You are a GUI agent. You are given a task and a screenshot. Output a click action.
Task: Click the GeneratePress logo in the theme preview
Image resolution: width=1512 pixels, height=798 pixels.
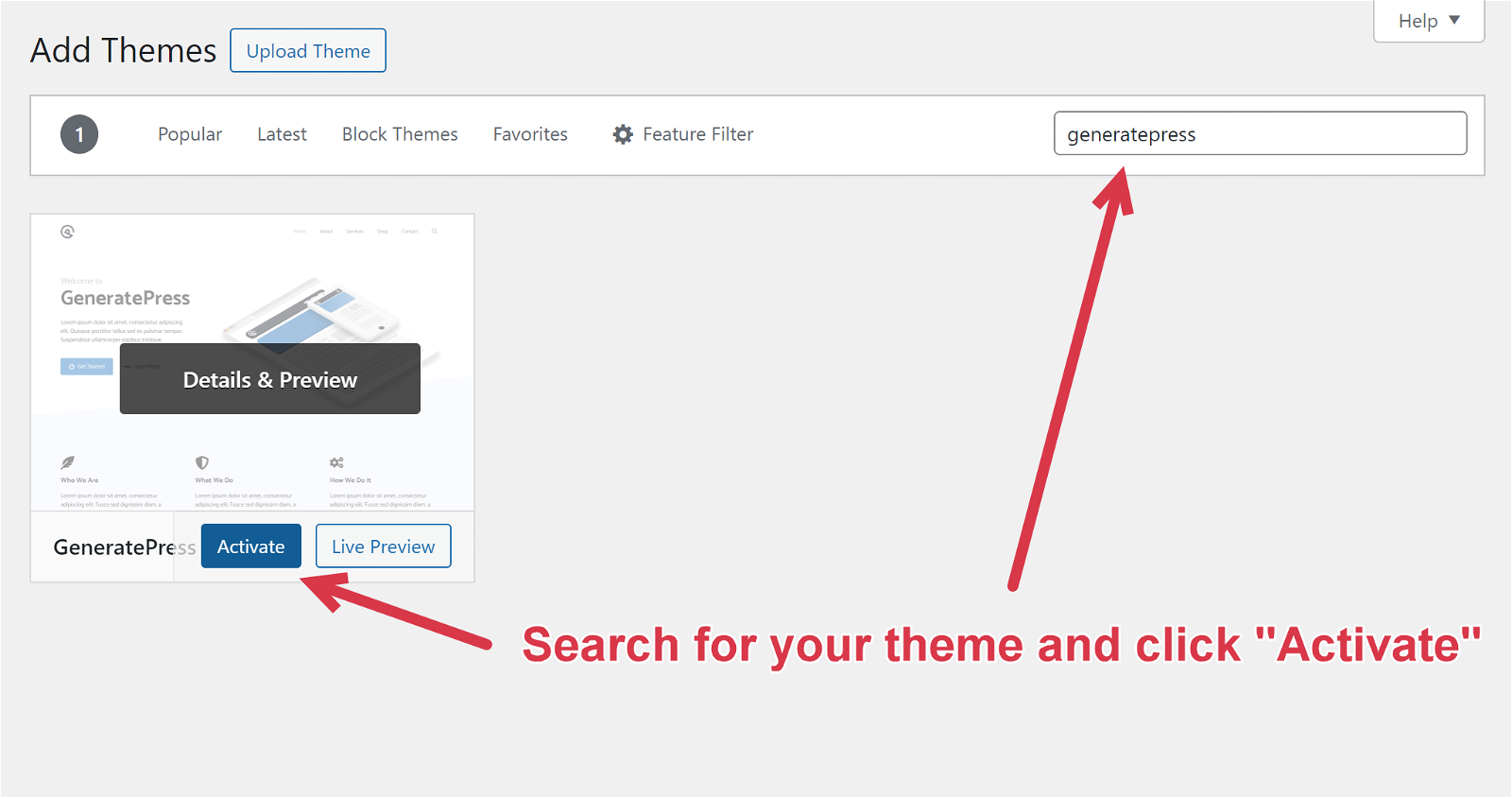coord(67,232)
